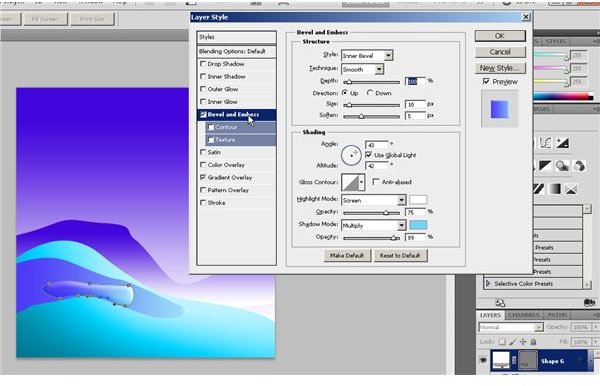Select the Down direction radio button
This screenshot has width=600, height=386.
point(370,93)
